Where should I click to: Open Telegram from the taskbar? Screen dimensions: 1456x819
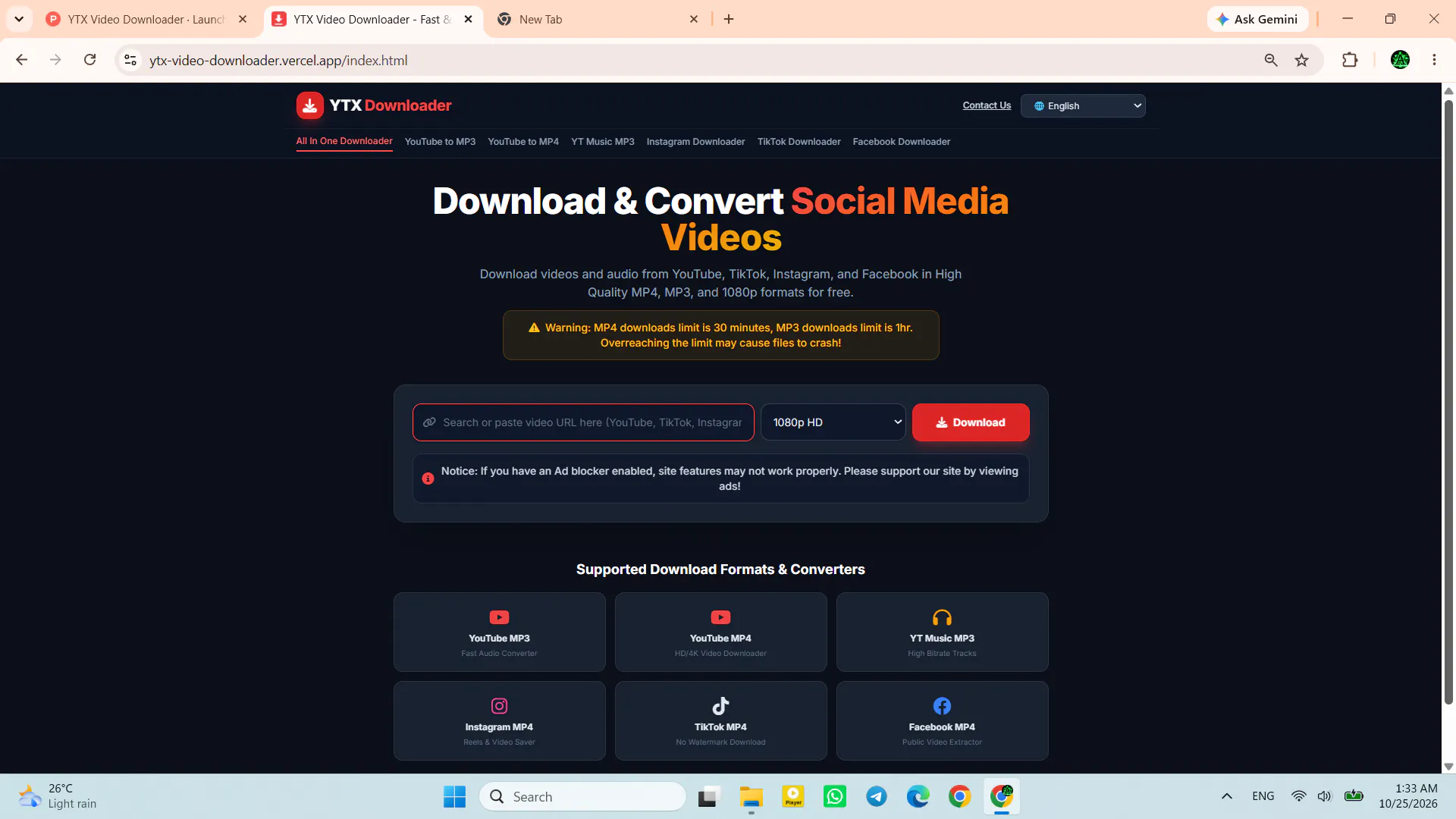[877, 796]
